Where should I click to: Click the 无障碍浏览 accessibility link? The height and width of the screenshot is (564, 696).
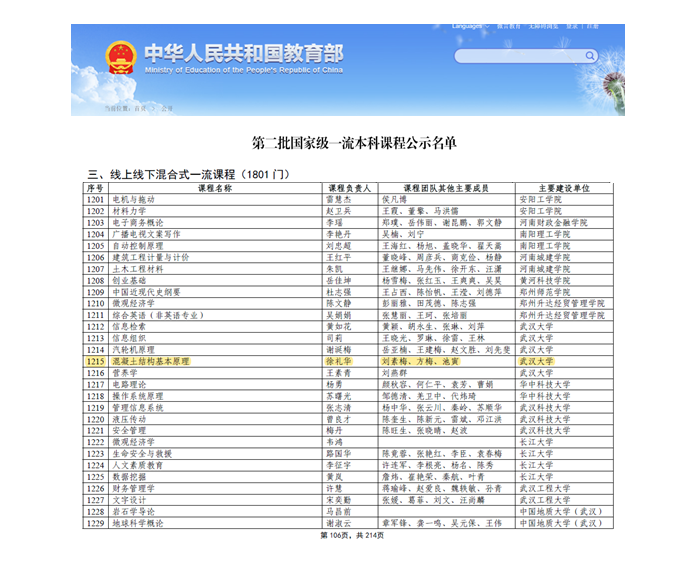point(543,24)
